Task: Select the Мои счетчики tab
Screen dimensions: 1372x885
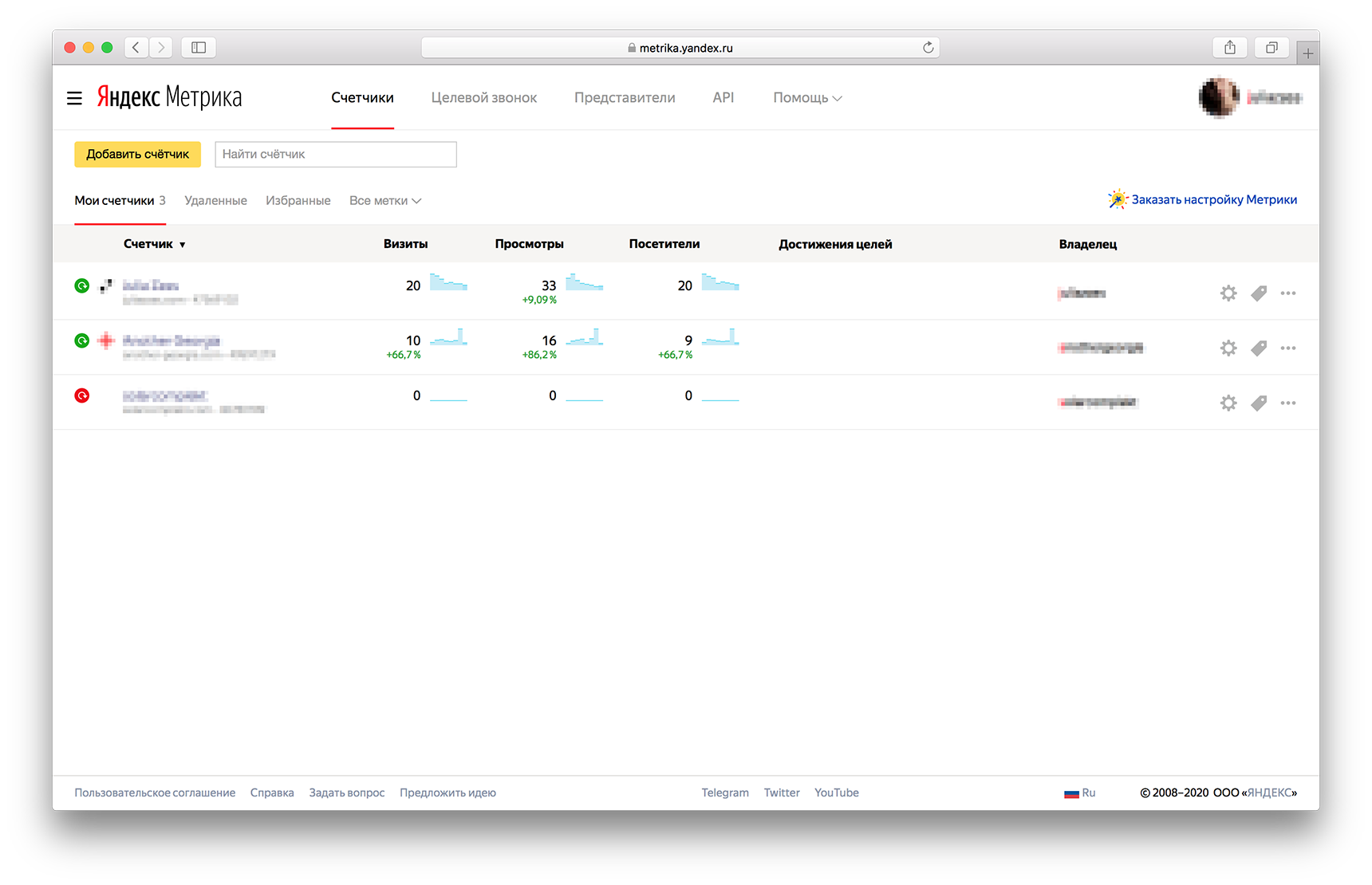Action: (x=120, y=200)
